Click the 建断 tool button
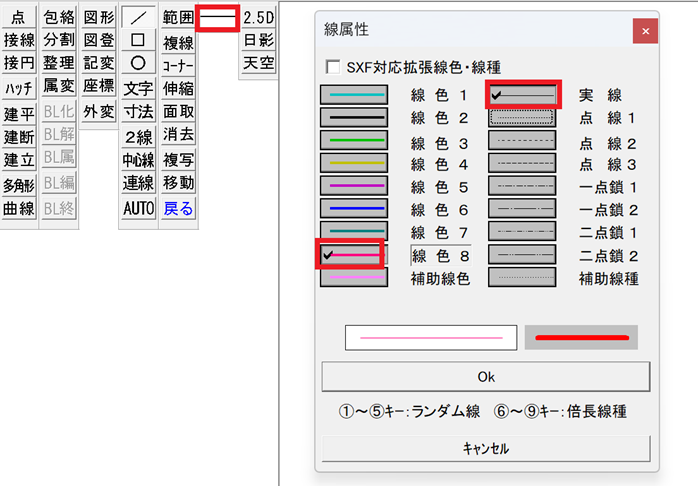 19,137
